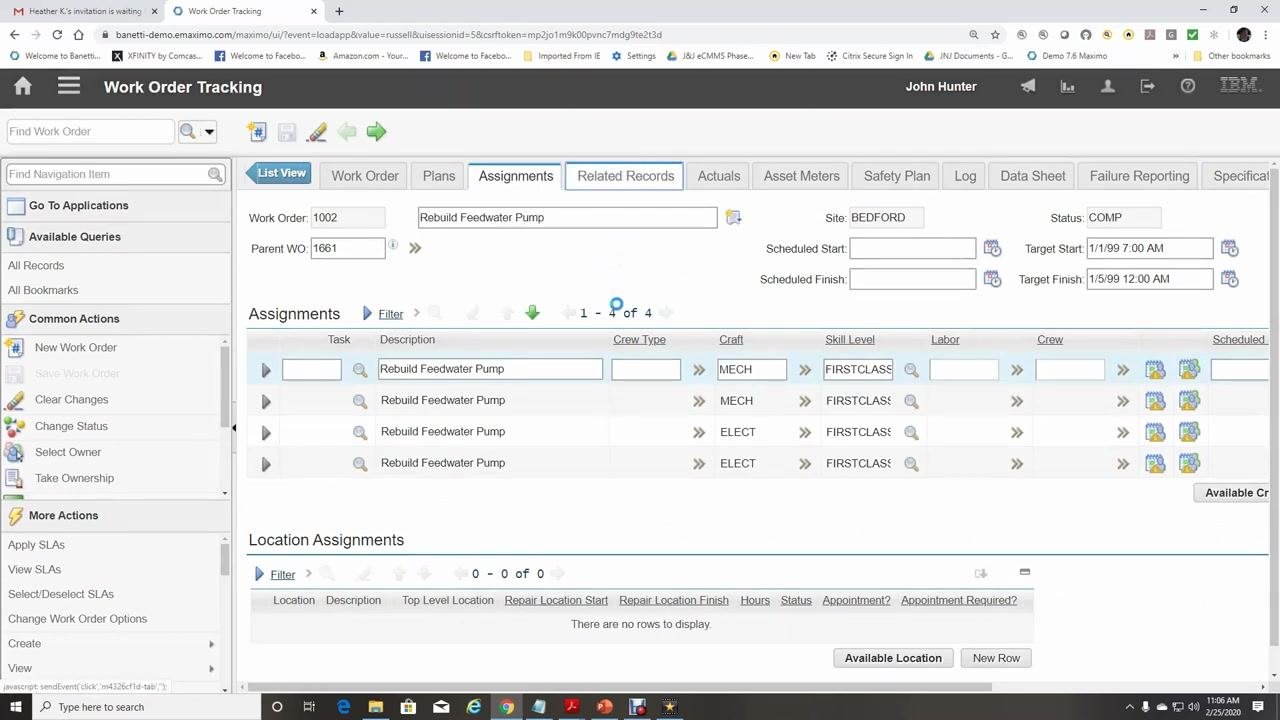The image size is (1280, 720).
Task: Click Apply SLAs under More Actions
Action: pos(36,545)
